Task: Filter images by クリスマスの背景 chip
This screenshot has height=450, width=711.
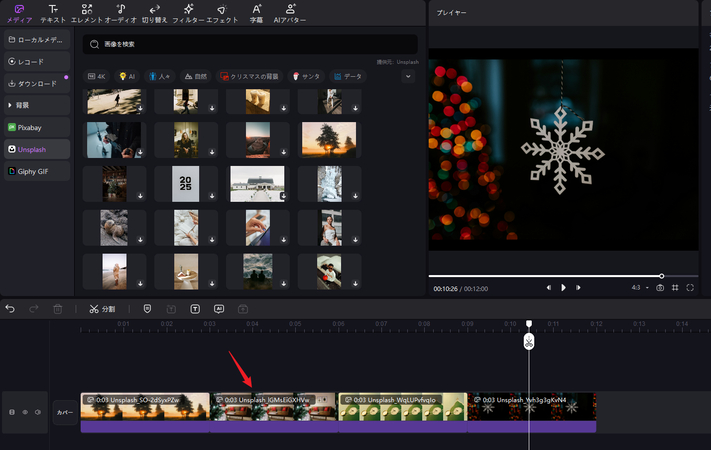Action: (252, 76)
